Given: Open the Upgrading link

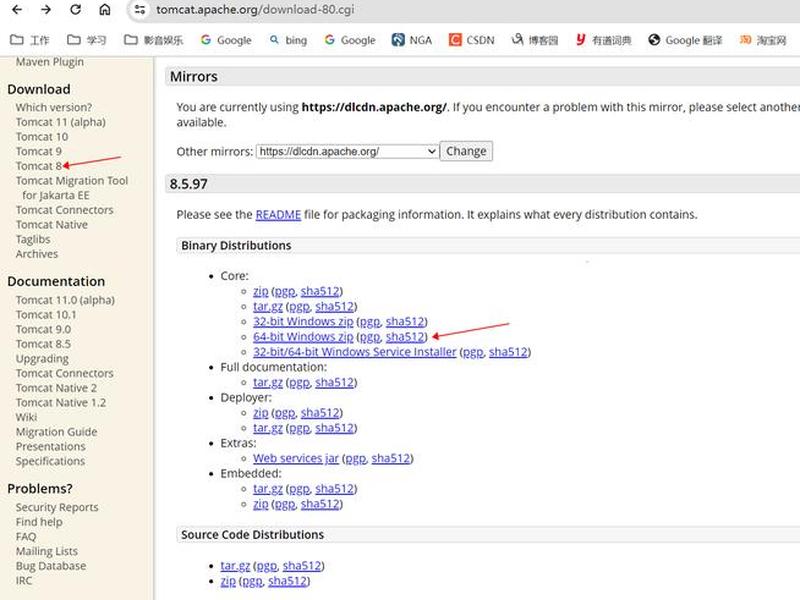Looking at the screenshot, I should [42, 359].
